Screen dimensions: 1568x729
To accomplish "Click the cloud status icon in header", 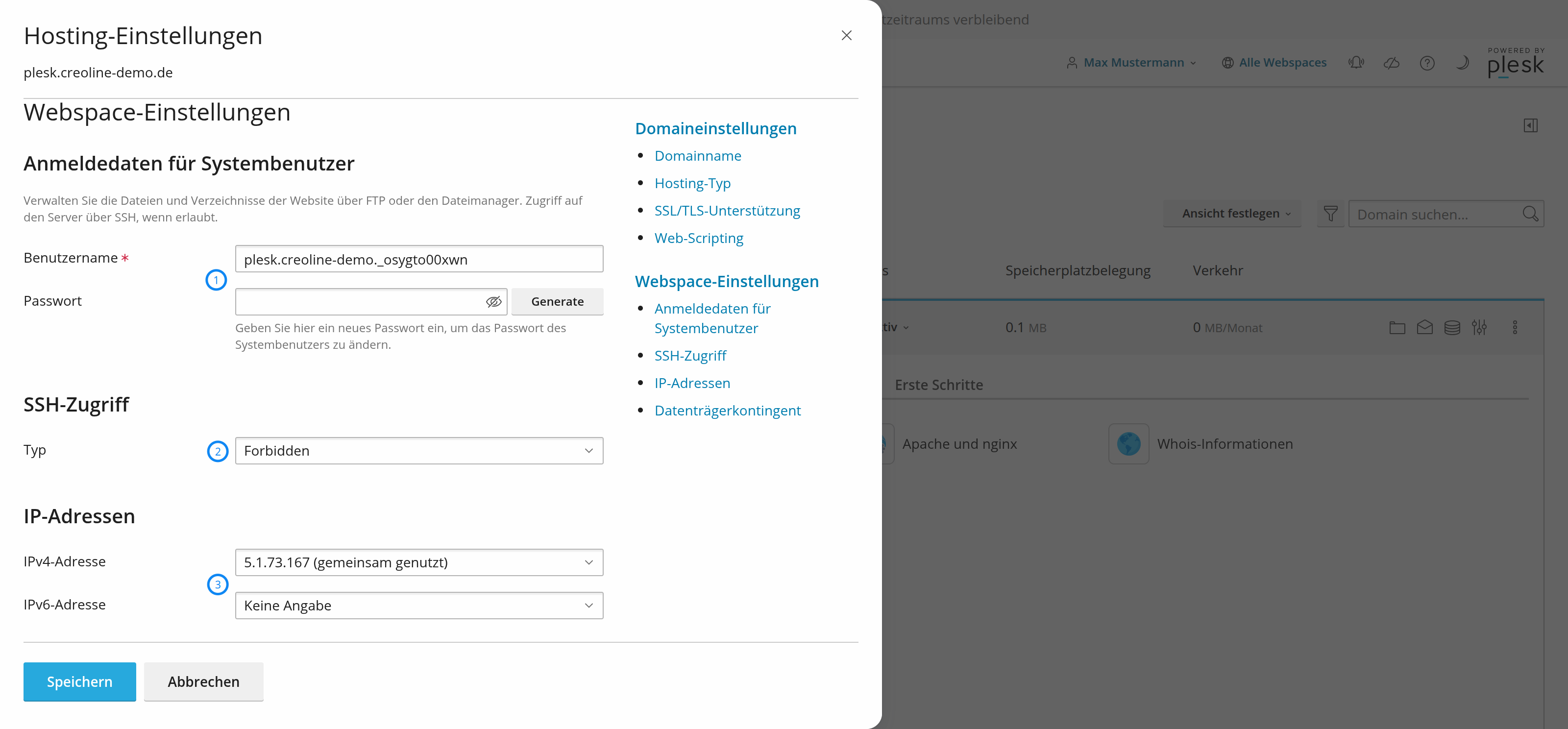I will 1392,63.
